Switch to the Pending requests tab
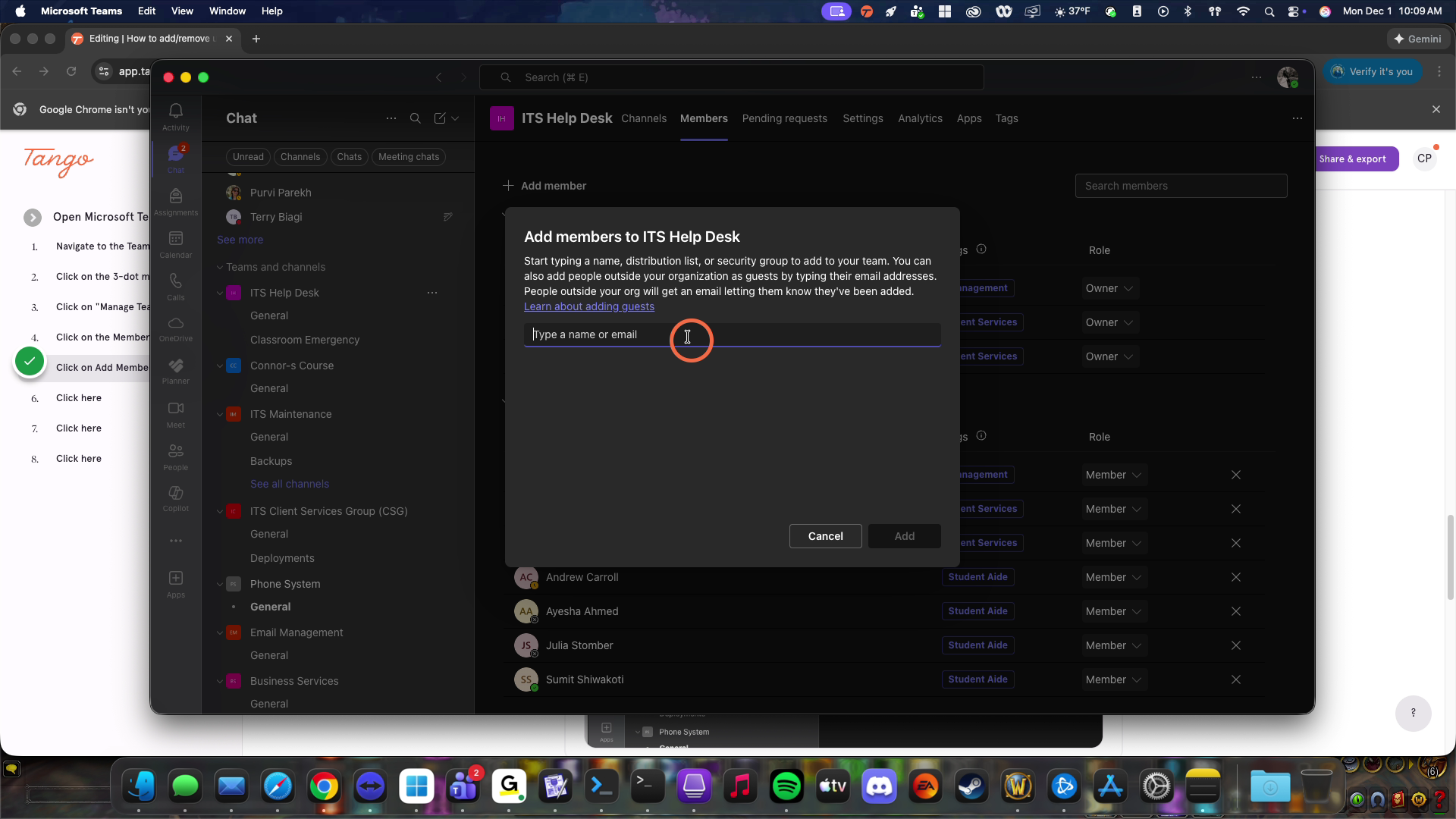 pyautogui.click(x=784, y=118)
